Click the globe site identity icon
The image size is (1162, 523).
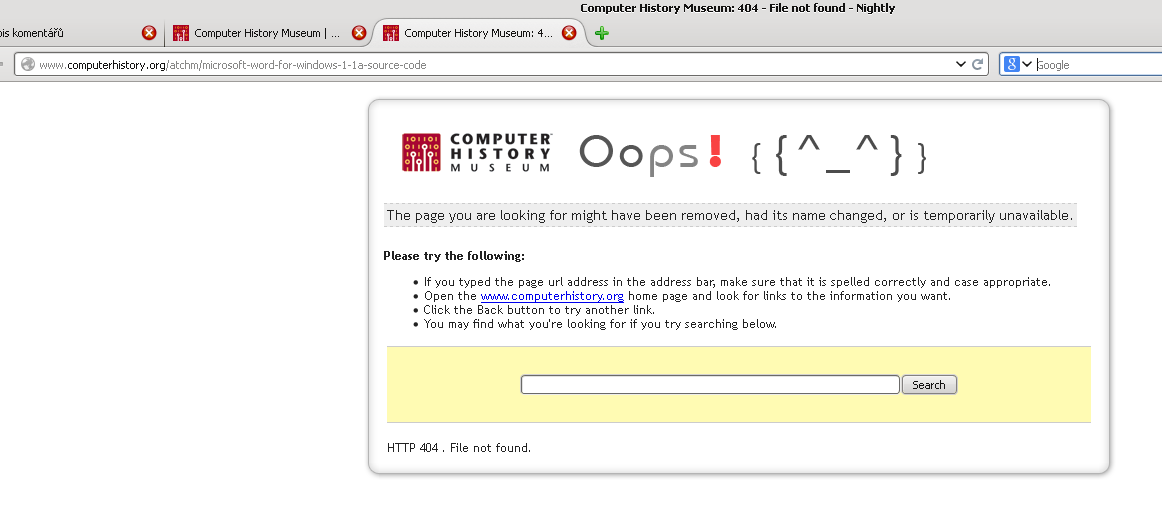28,64
